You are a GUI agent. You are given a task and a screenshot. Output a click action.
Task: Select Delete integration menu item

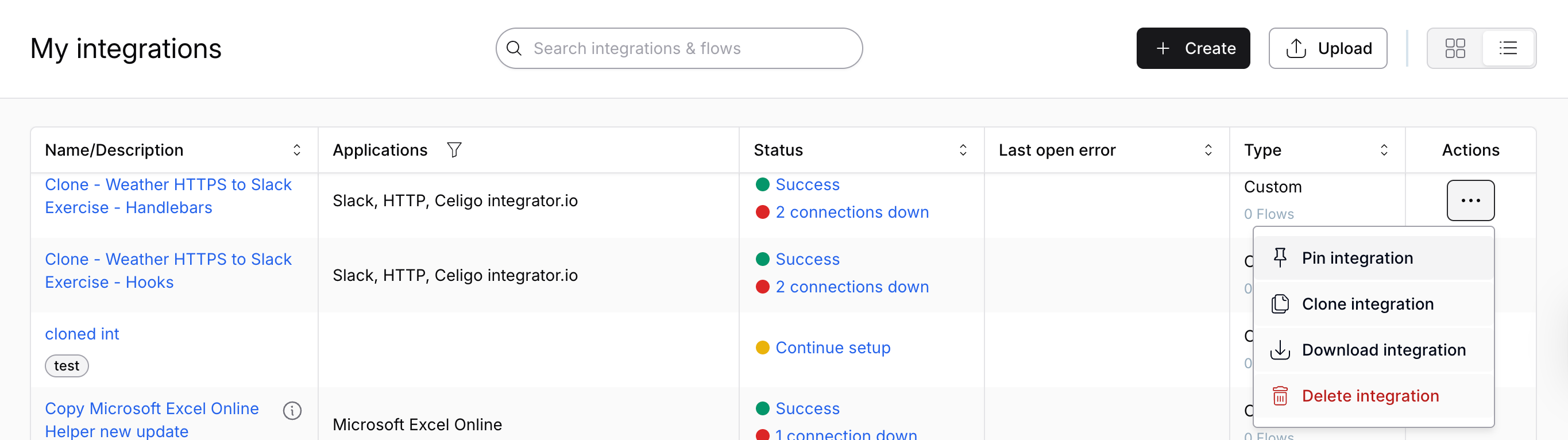click(x=1373, y=396)
